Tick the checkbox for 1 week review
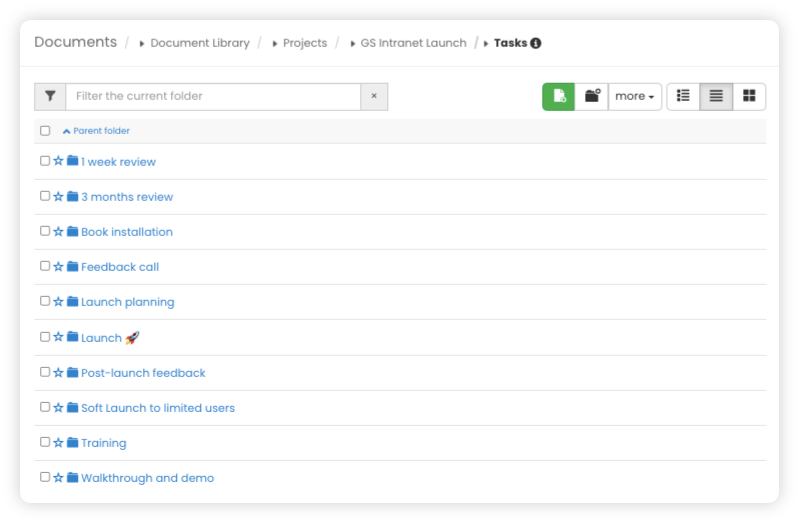 [45, 161]
